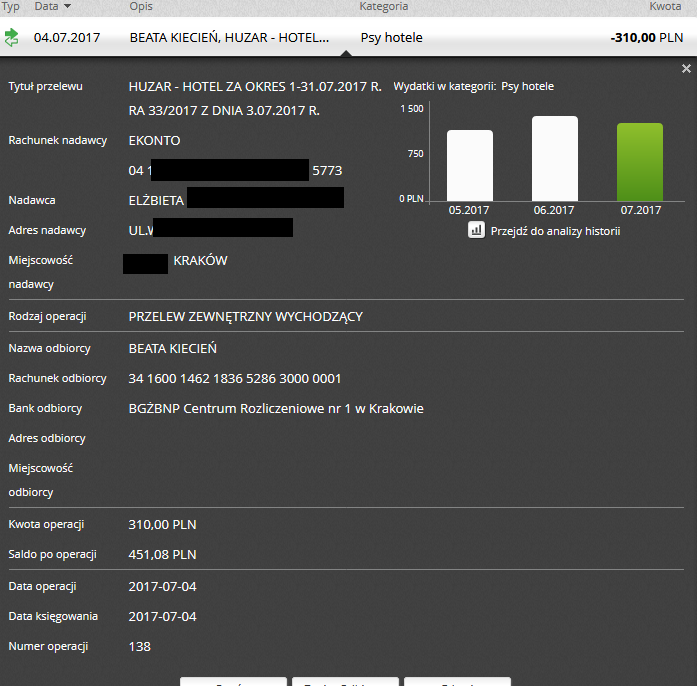The width and height of the screenshot is (697, 686).
Task: Sort by the Data column arrow
Action: coord(67,6)
